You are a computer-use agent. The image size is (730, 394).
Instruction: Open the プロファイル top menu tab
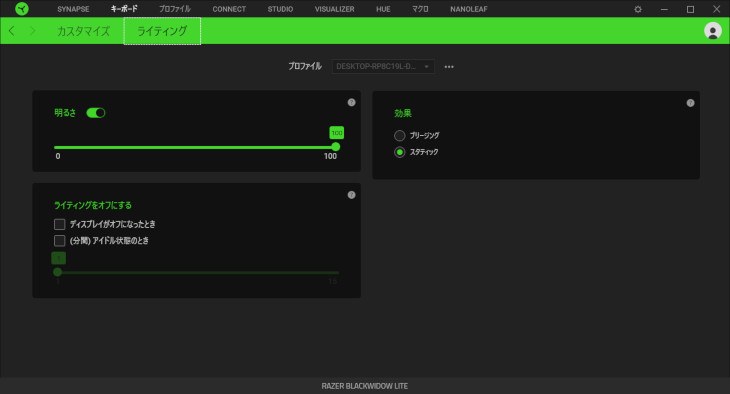pos(175,9)
